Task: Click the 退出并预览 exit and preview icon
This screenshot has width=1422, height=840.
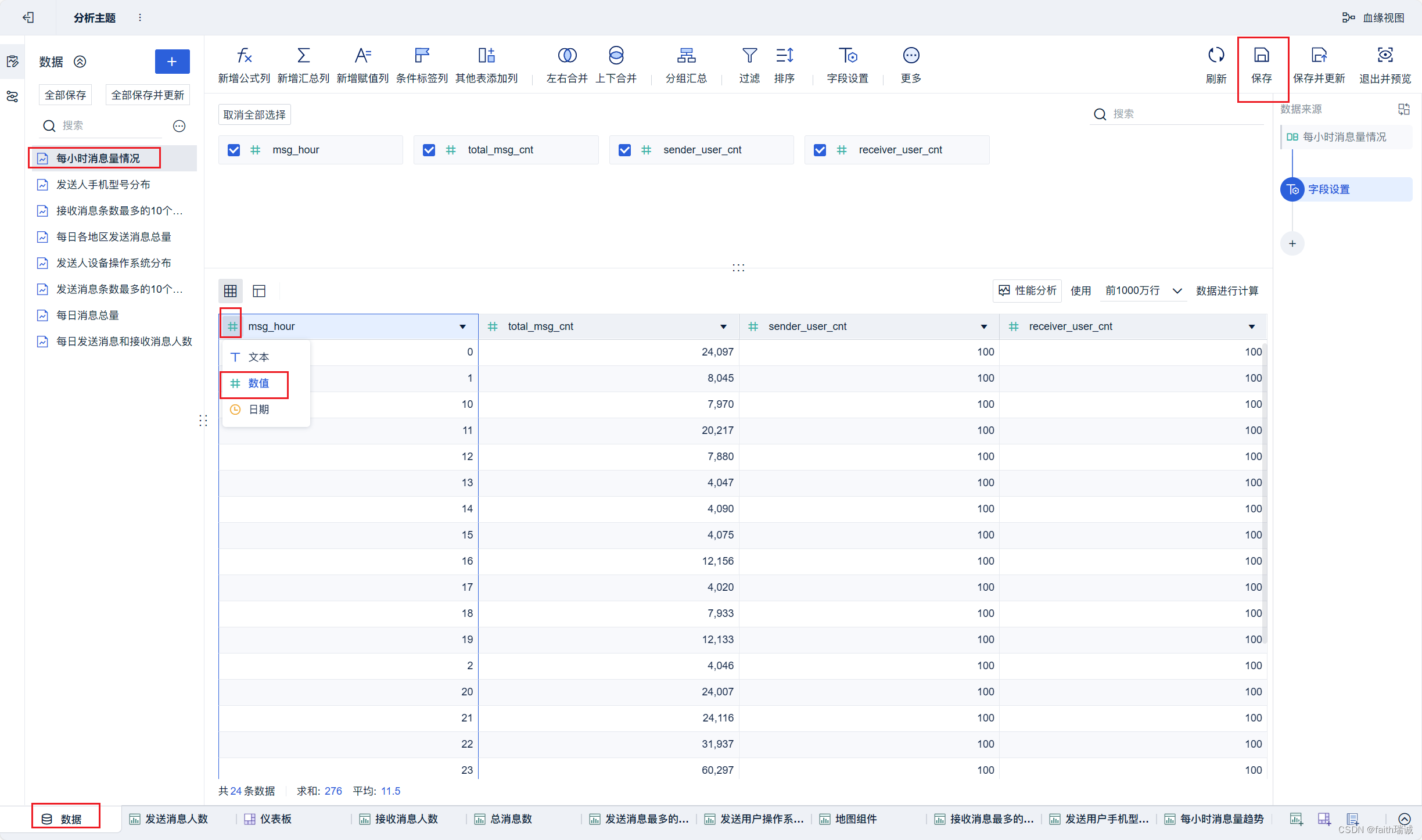Action: click(1385, 56)
